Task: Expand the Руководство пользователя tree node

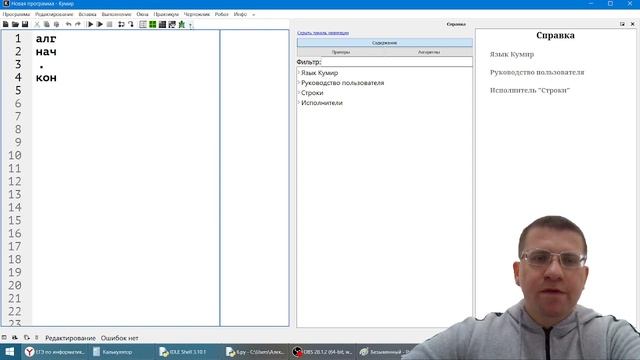Action: tap(299, 82)
